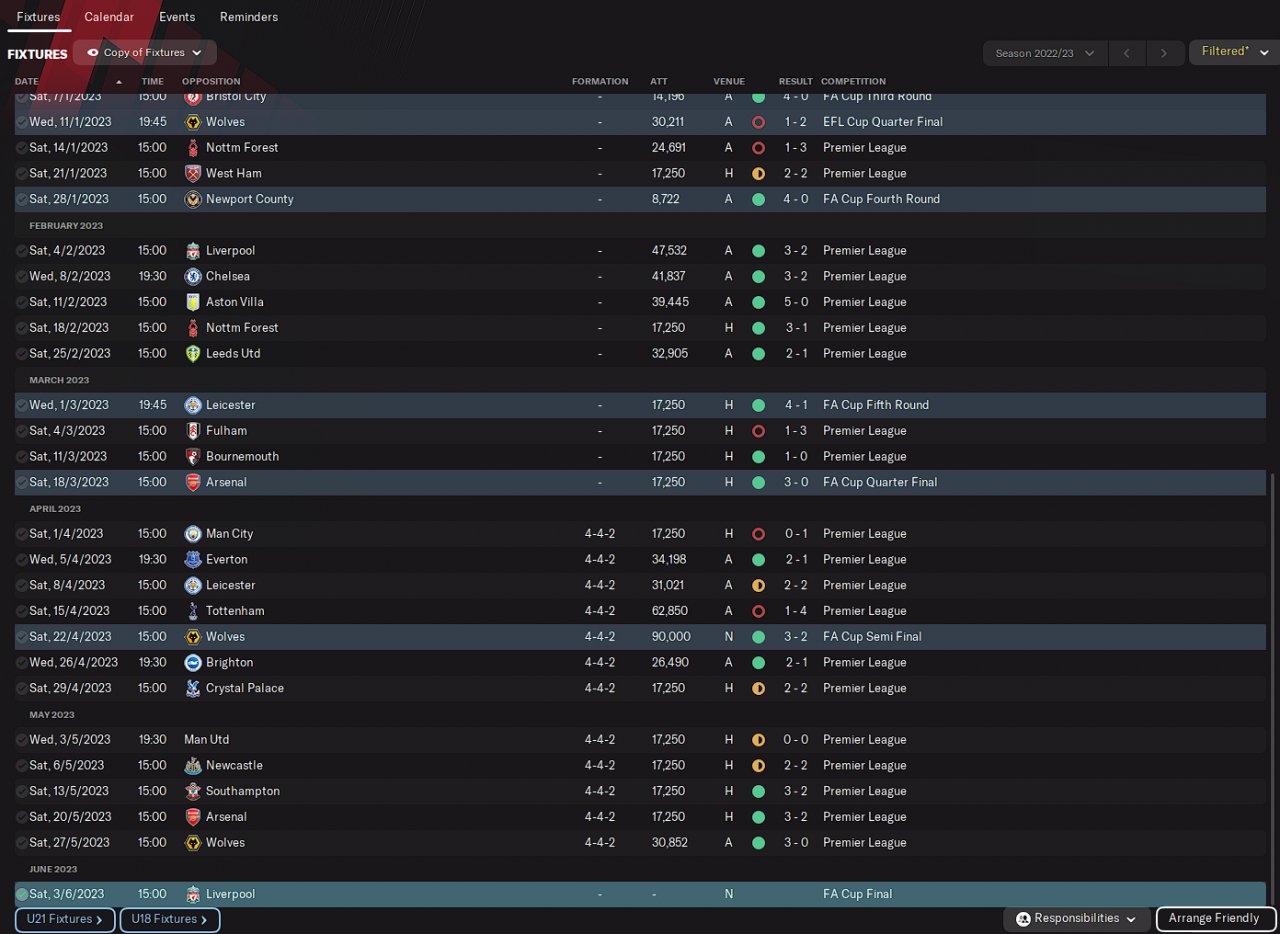The width and height of the screenshot is (1280, 934).
Task: Open the Copy of Fixtures view dropdown
Action: (x=145, y=53)
